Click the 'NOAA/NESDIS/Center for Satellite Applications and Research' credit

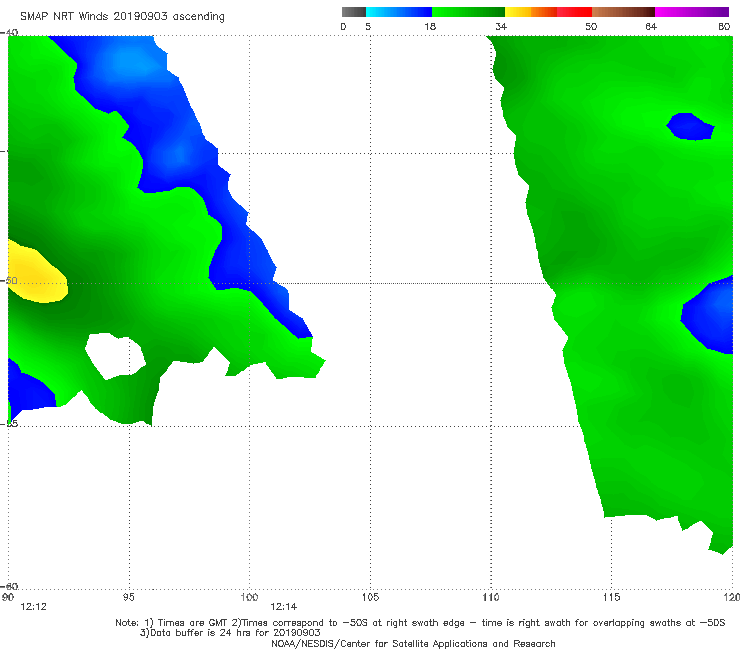(413, 643)
